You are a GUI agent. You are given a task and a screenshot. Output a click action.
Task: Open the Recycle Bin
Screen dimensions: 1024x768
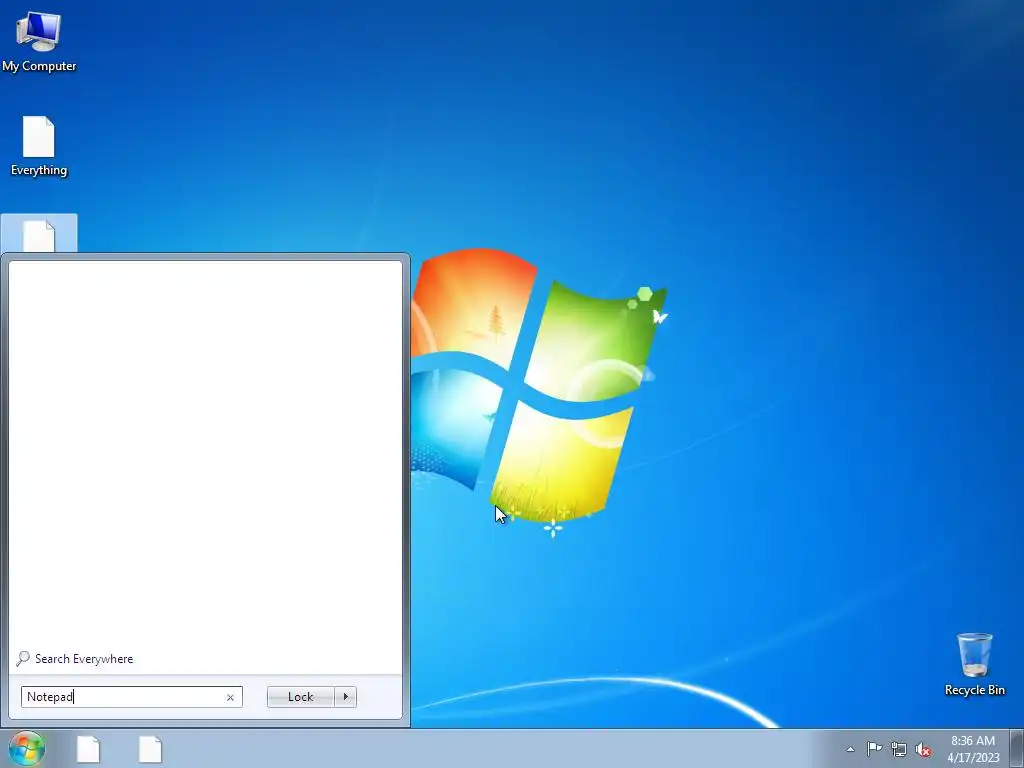[x=974, y=664]
